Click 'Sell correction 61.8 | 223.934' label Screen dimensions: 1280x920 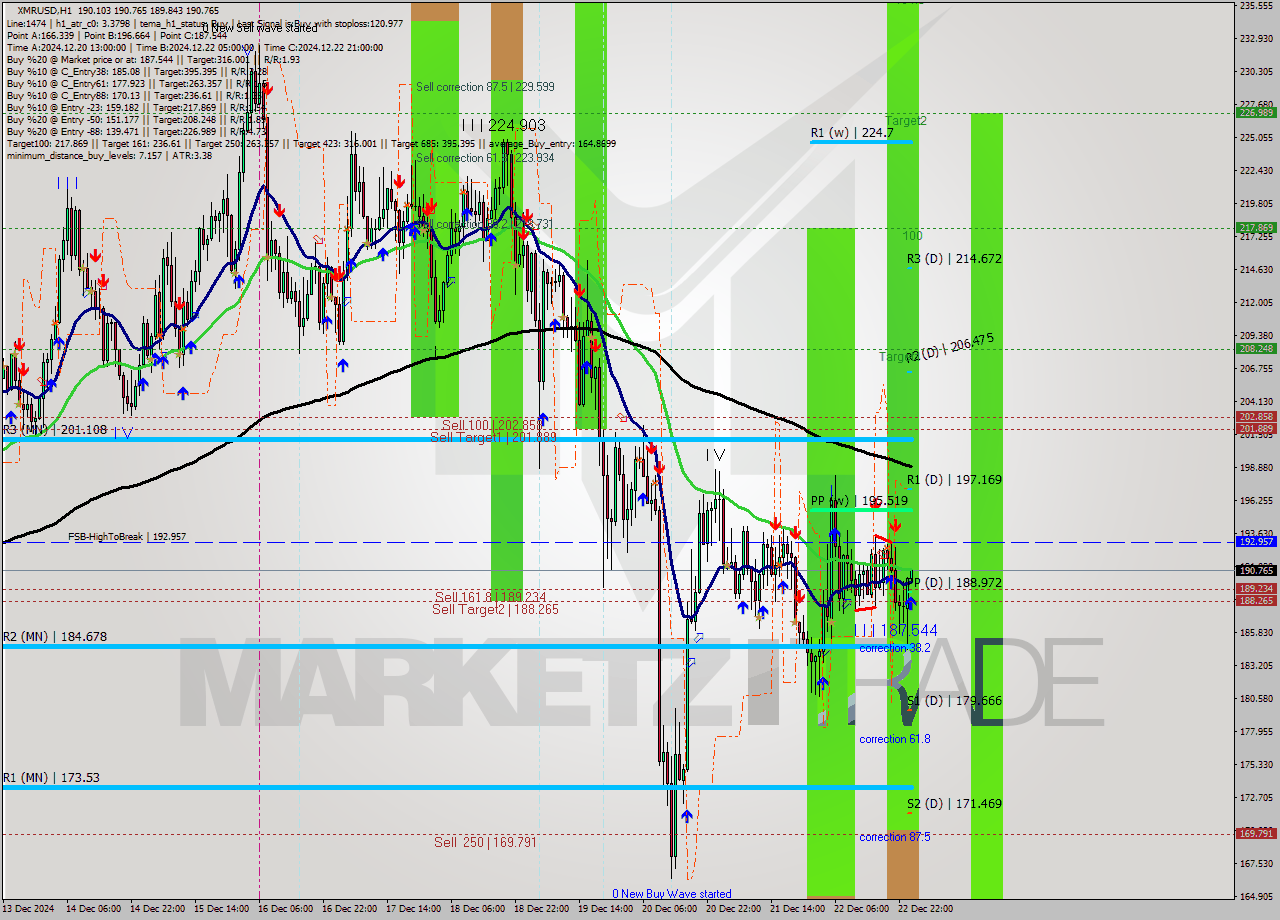pos(485,158)
